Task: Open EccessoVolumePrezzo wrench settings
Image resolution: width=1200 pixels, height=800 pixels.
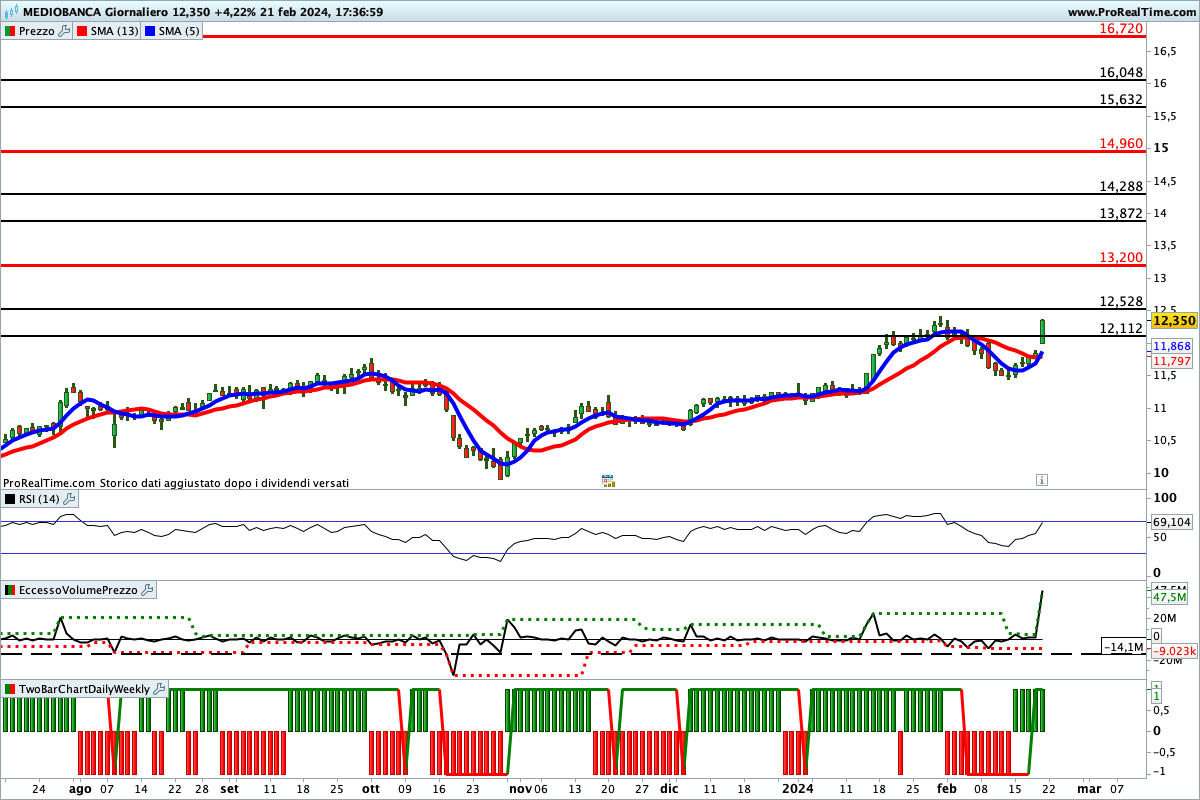Action: tap(147, 590)
